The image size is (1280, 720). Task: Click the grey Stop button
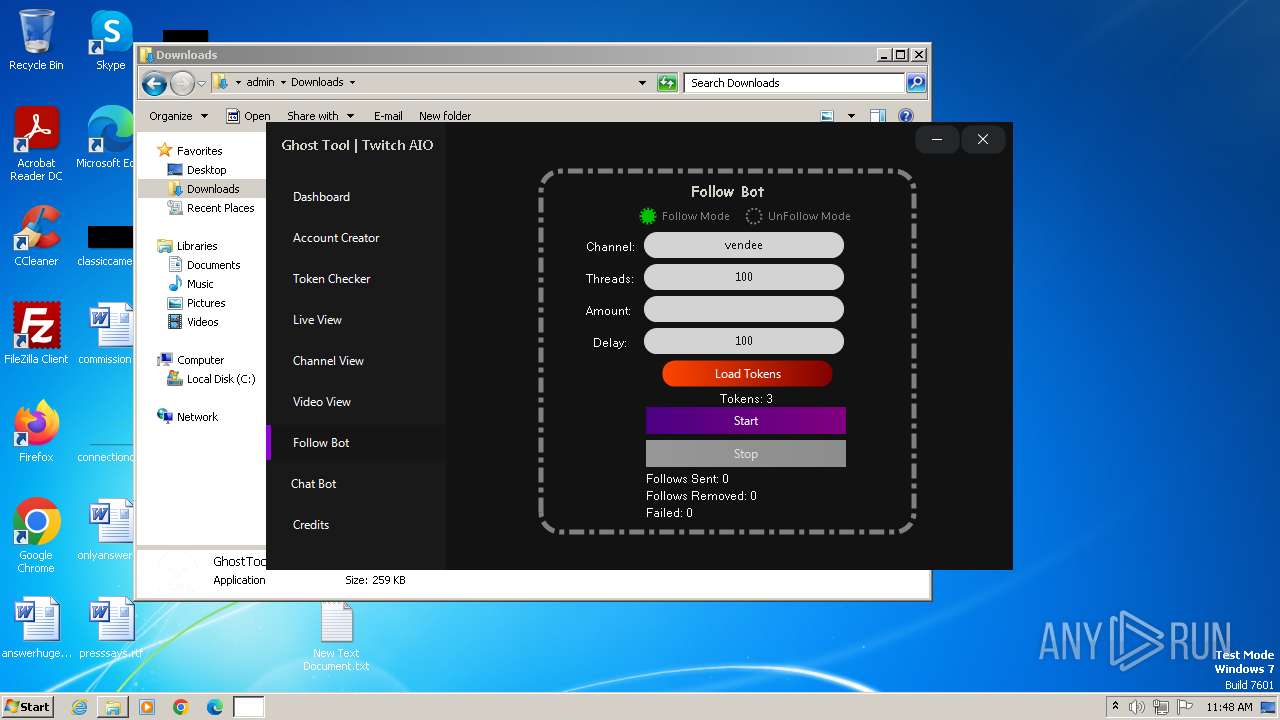(x=746, y=454)
